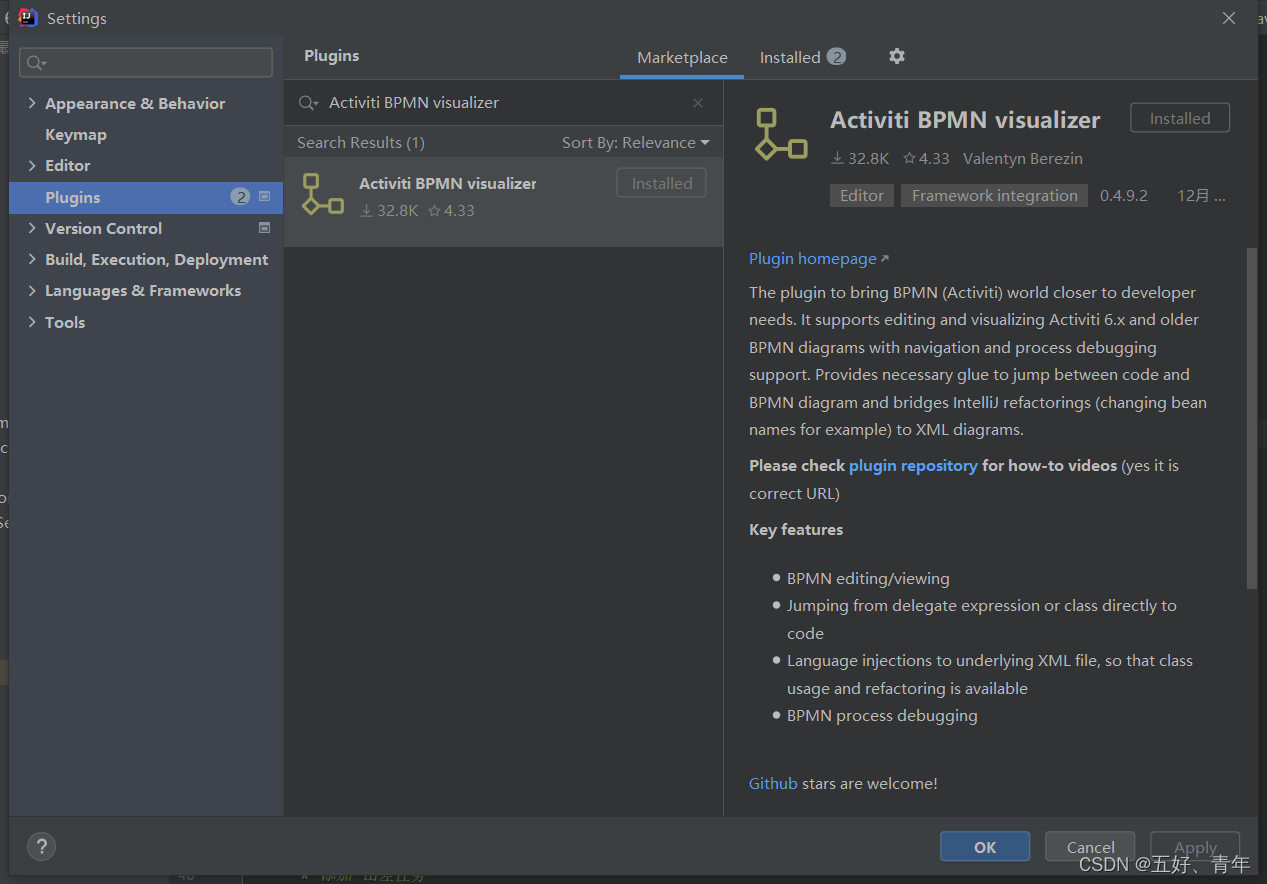Switch to the Marketplace tab
The height and width of the screenshot is (884, 1267).
click(x=682, y=58)
